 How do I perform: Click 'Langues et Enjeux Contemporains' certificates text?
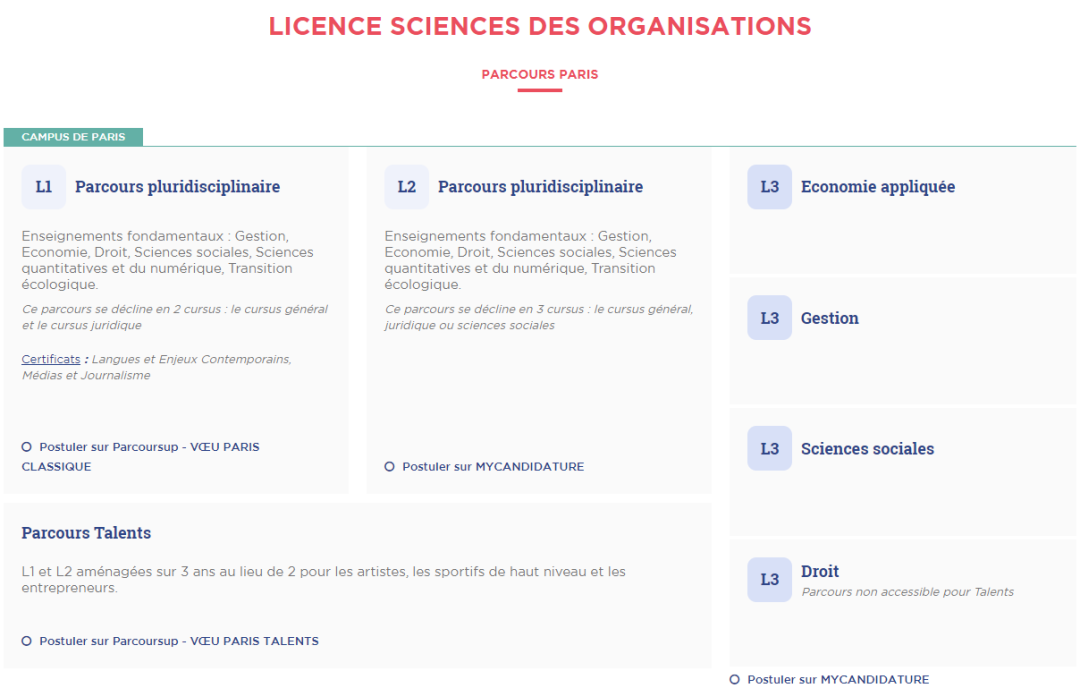[x=156, y=367]
